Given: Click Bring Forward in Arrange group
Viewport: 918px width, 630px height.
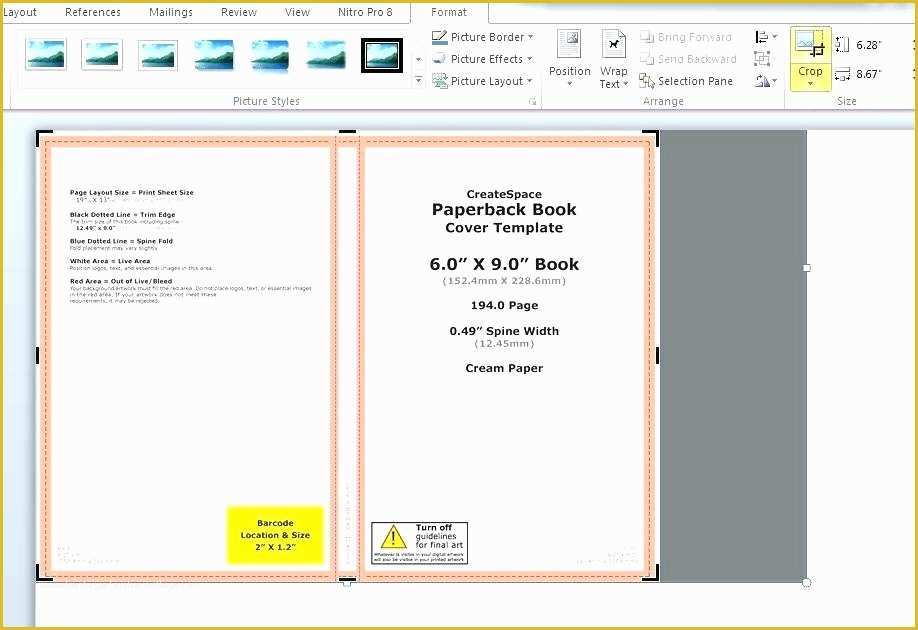Looking at the screenshot, I should pyautogui.click(x=686, y=37).
